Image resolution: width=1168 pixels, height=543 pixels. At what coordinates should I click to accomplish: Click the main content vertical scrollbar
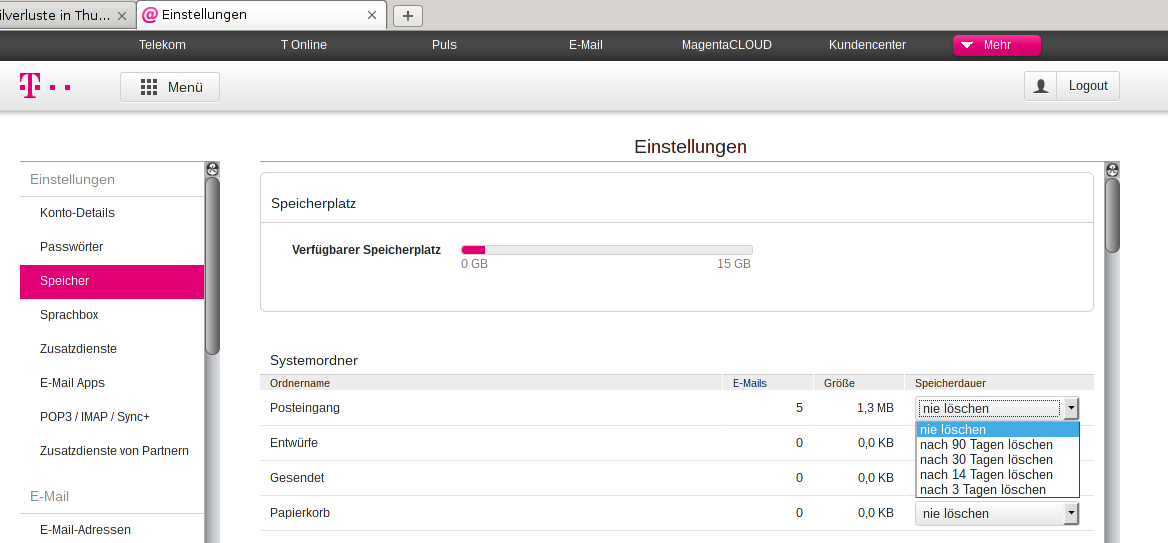1112,215
